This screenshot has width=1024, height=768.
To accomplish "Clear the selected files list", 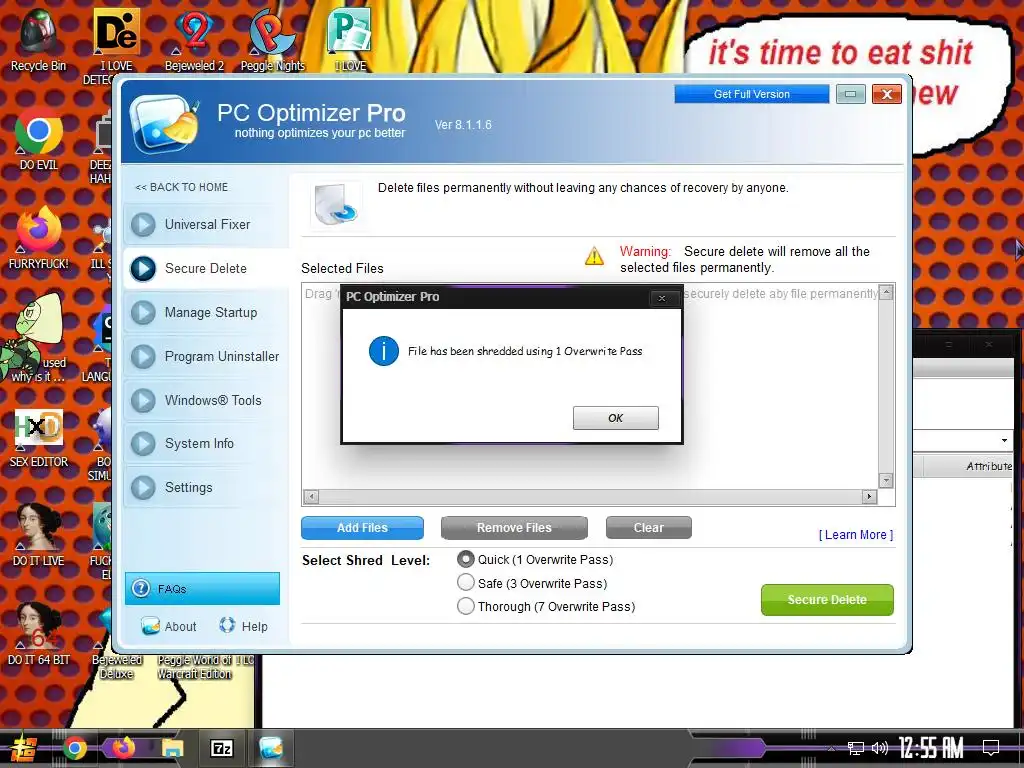I will click(648, 528).
